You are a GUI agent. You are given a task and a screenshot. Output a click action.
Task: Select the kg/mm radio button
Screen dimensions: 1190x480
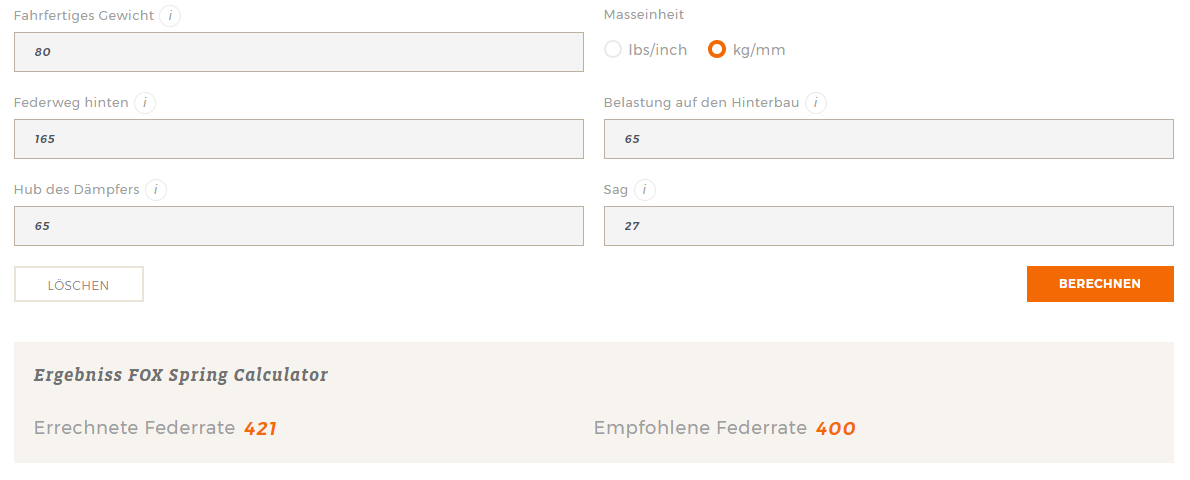[717, 49]
